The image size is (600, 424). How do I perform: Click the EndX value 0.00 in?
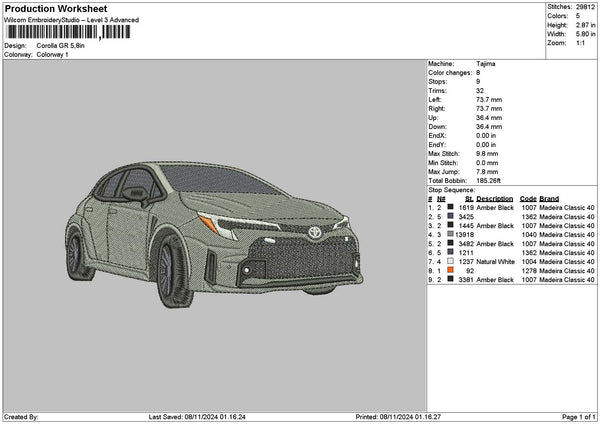point(486,135)
